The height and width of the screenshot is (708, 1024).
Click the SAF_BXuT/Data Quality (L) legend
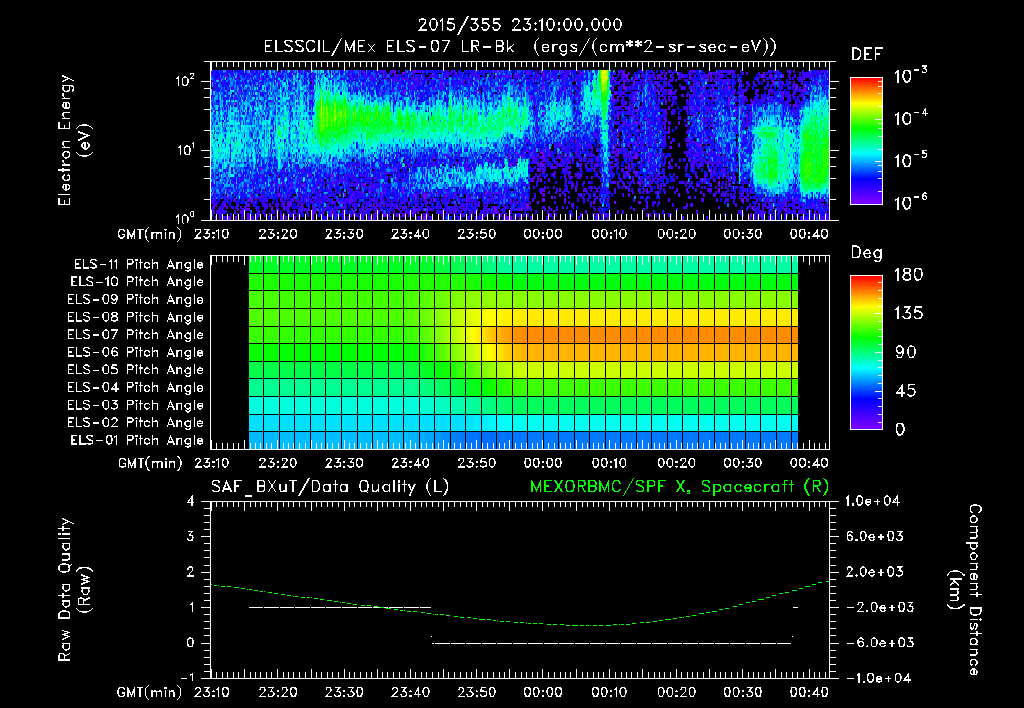[330, 487]
